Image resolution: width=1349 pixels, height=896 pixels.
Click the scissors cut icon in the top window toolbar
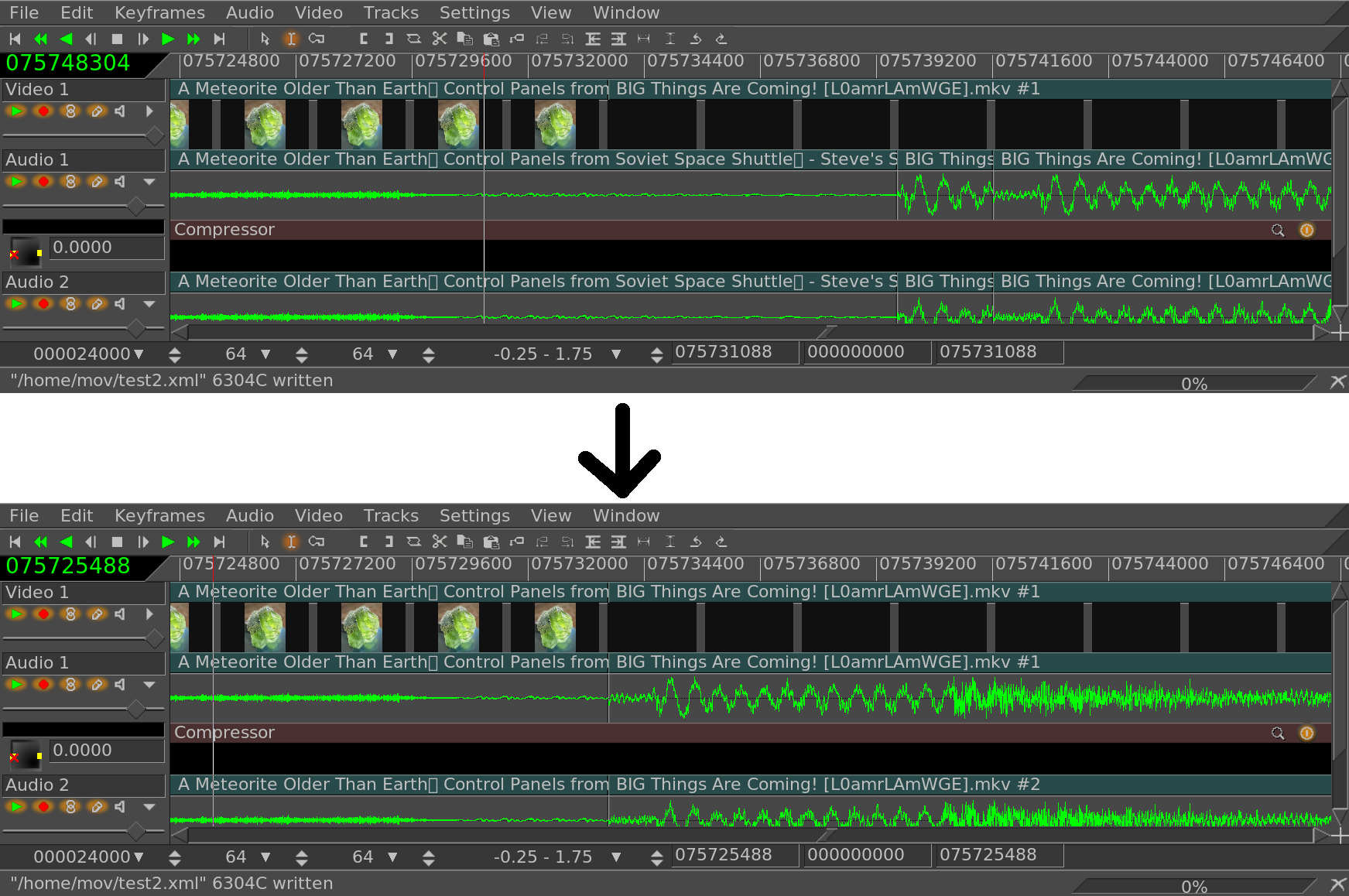(x=440, y=39)
